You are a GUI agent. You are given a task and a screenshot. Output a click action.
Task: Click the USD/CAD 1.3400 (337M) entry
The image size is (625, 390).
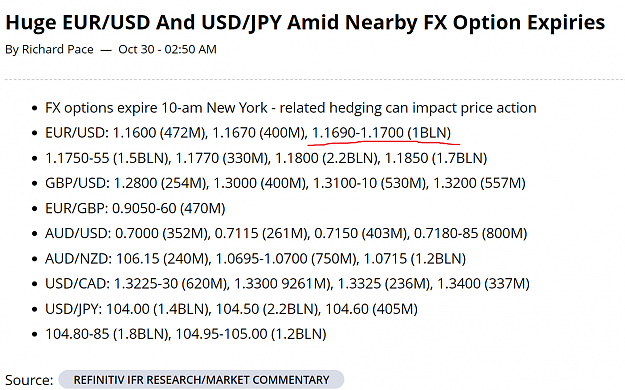(x=483, y=284)
